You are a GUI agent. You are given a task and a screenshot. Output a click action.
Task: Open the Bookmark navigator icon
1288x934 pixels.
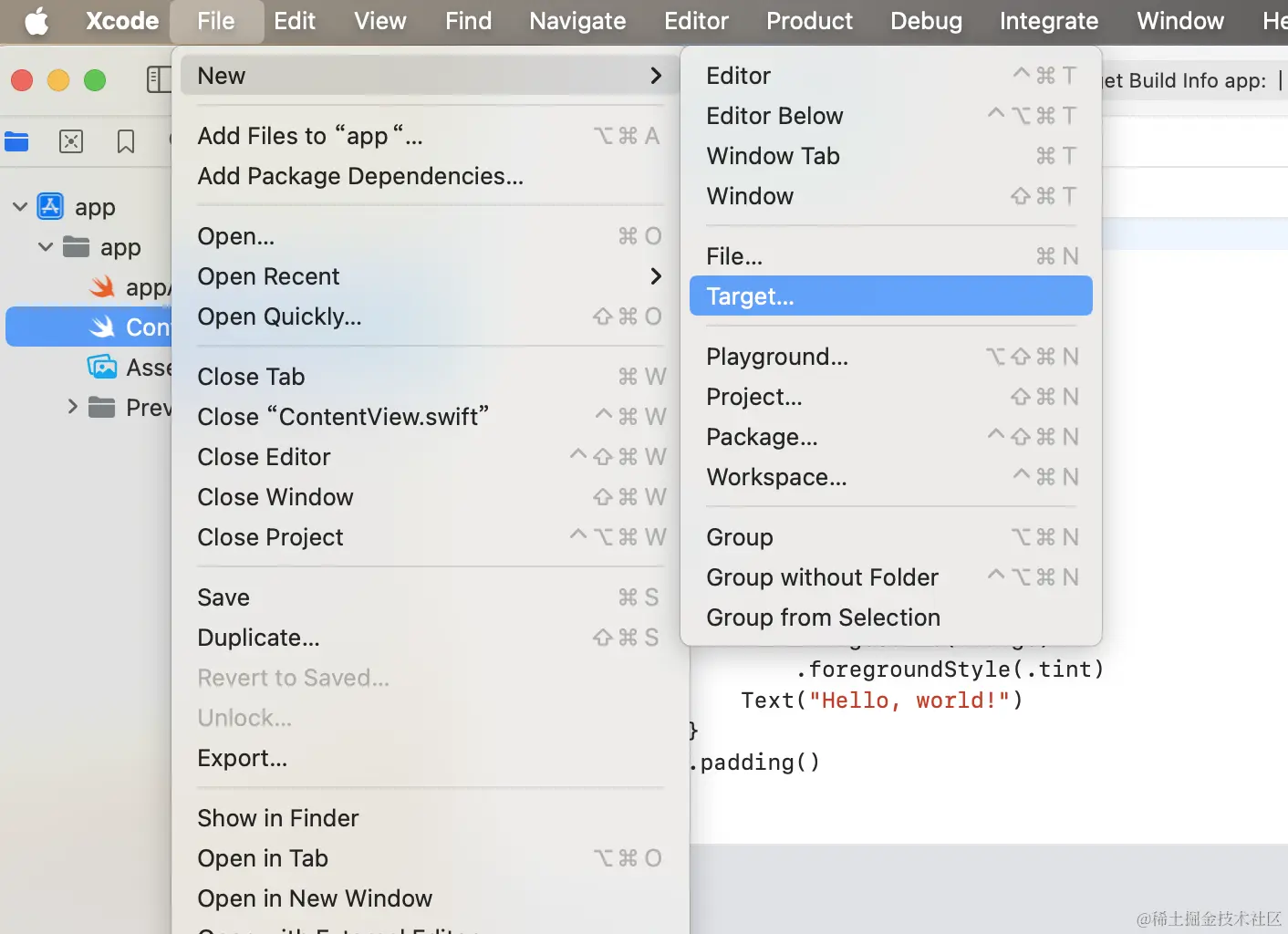126,141
